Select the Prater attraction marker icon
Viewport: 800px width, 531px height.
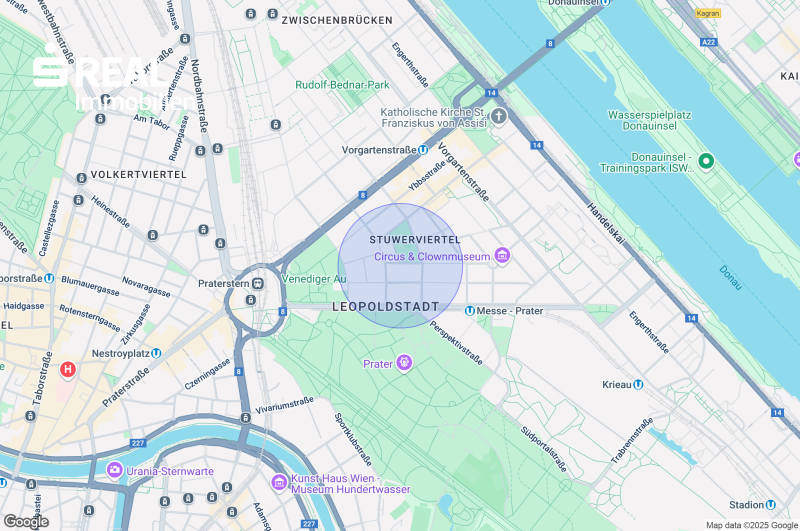[x=405, y=363]
